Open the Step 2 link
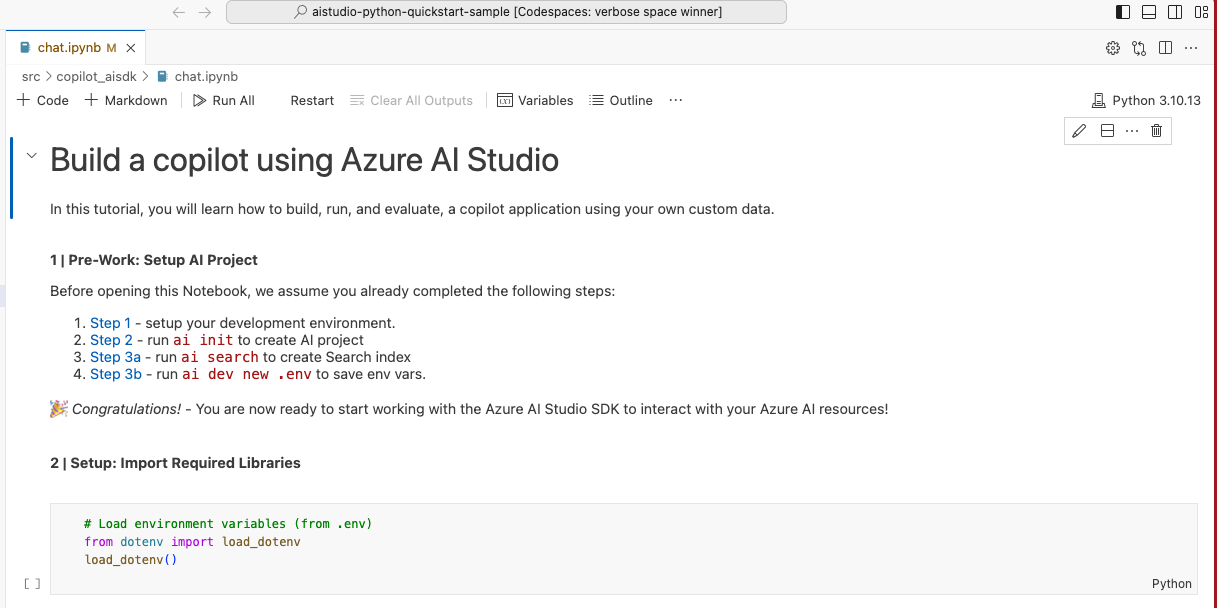The height and width of the screenshot is (608, 1217). [x=111, y=340]
